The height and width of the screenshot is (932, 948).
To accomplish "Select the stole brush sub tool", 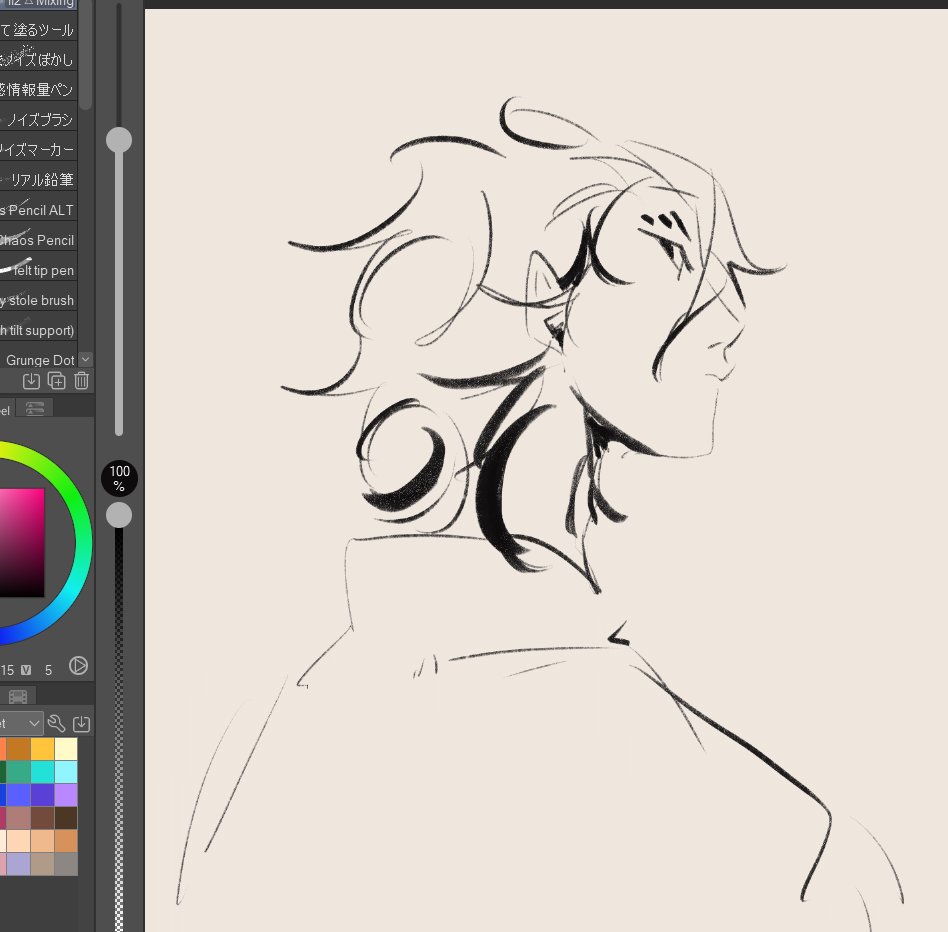I will (39, 300).
